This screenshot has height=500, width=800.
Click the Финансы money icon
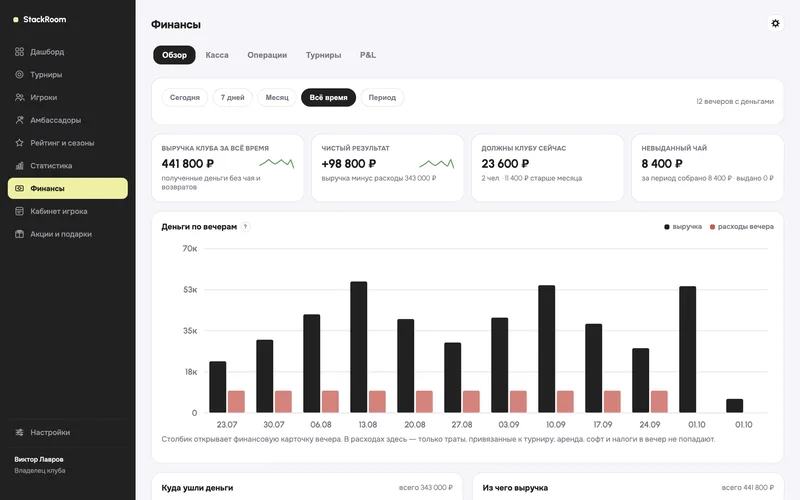point(19,188)
